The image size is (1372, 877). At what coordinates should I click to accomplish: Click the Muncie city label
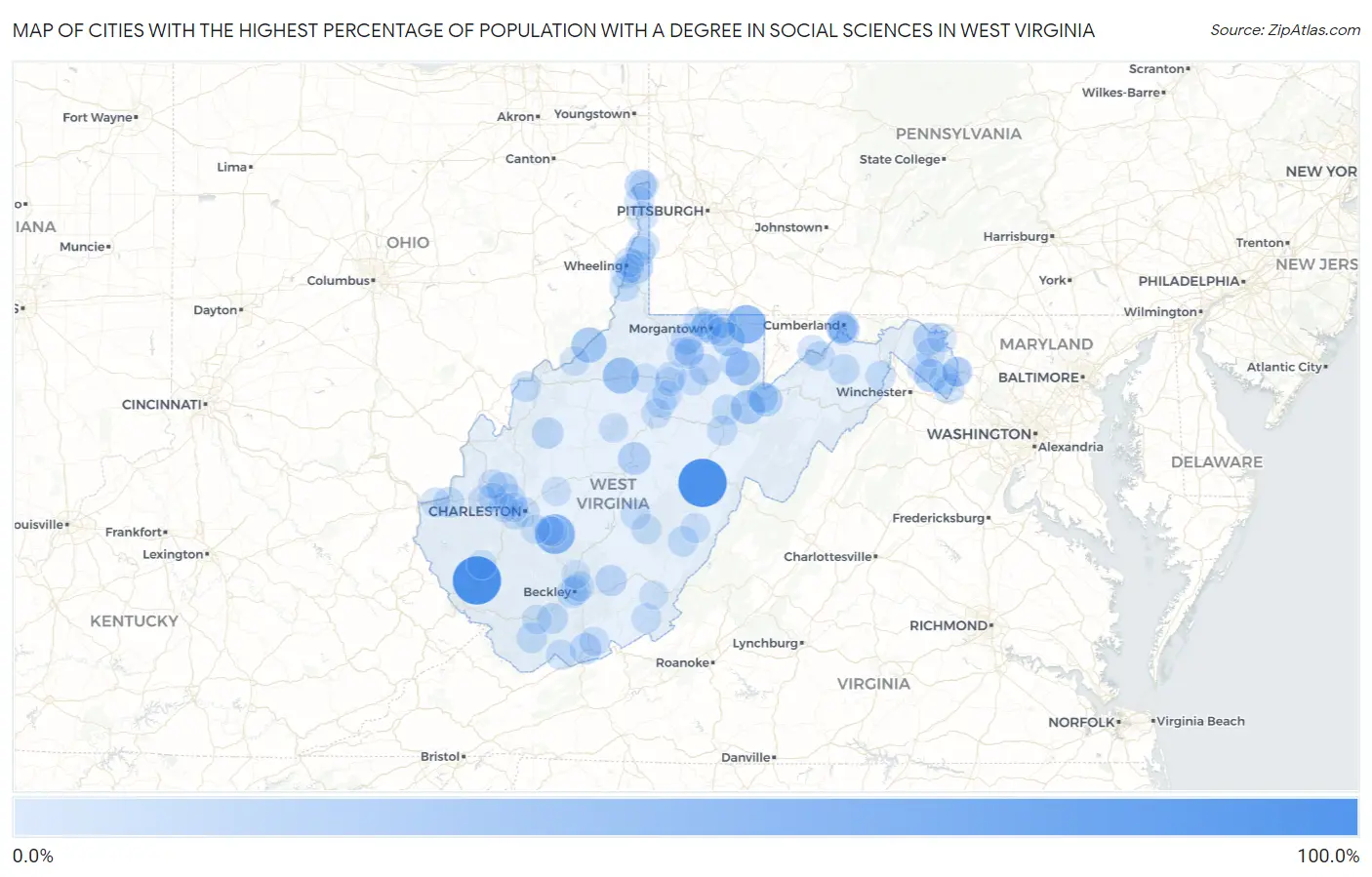tap(82, 248)
